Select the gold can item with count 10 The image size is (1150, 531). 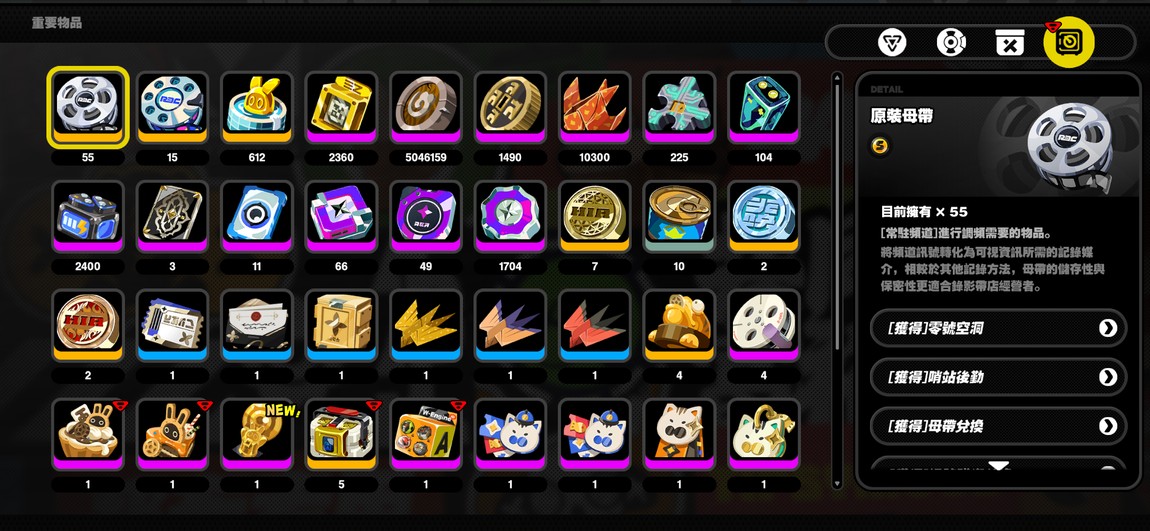tap(679, 216)
